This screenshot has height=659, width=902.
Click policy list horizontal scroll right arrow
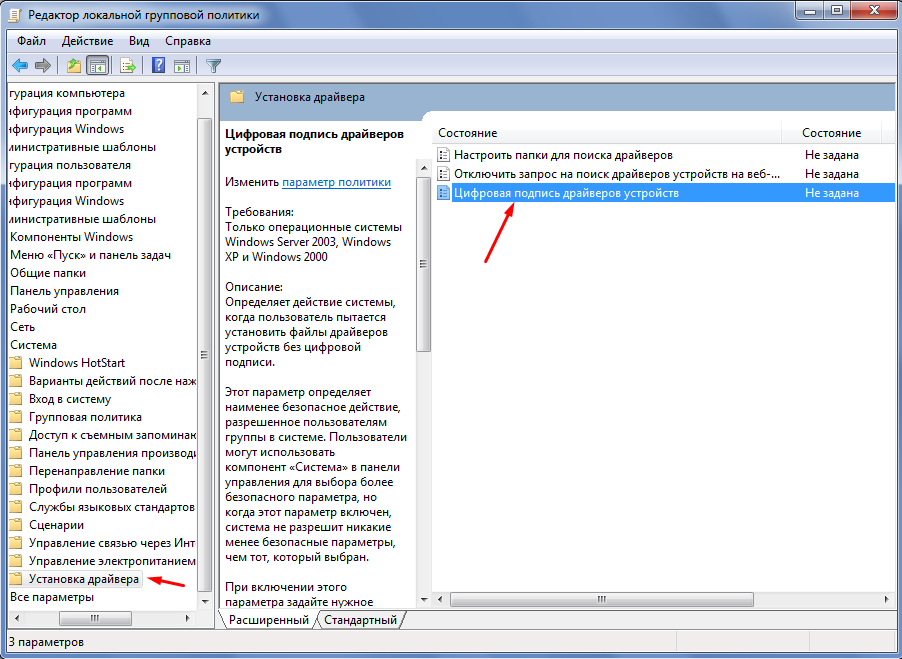pyautogui.click(x=886, y=599)
